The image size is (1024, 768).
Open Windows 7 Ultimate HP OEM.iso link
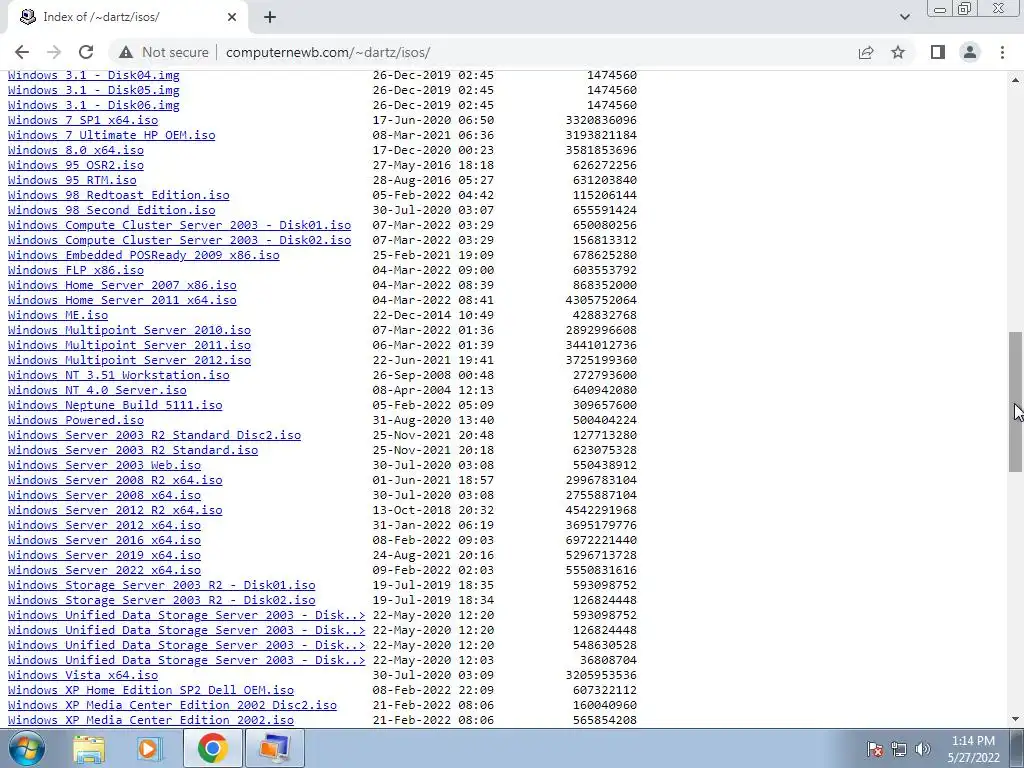[112, 135]
